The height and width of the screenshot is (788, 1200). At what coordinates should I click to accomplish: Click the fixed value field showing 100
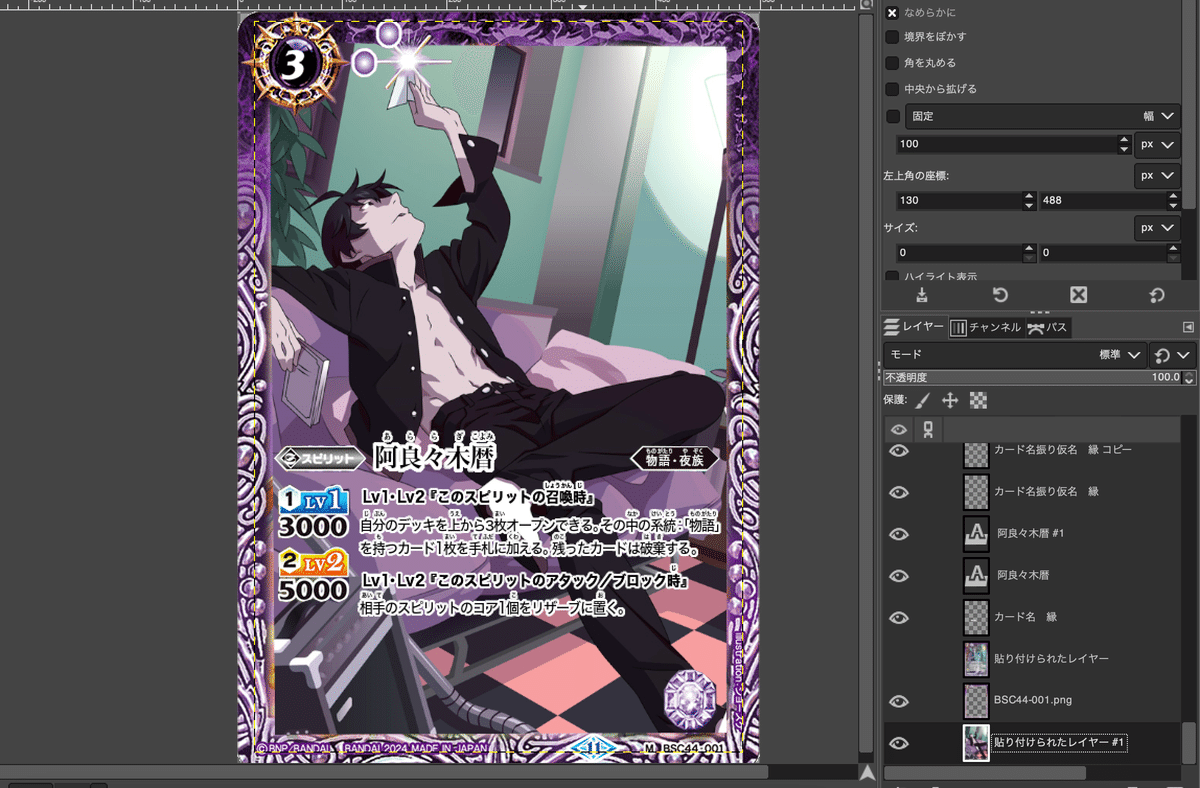click(1007, 144)
